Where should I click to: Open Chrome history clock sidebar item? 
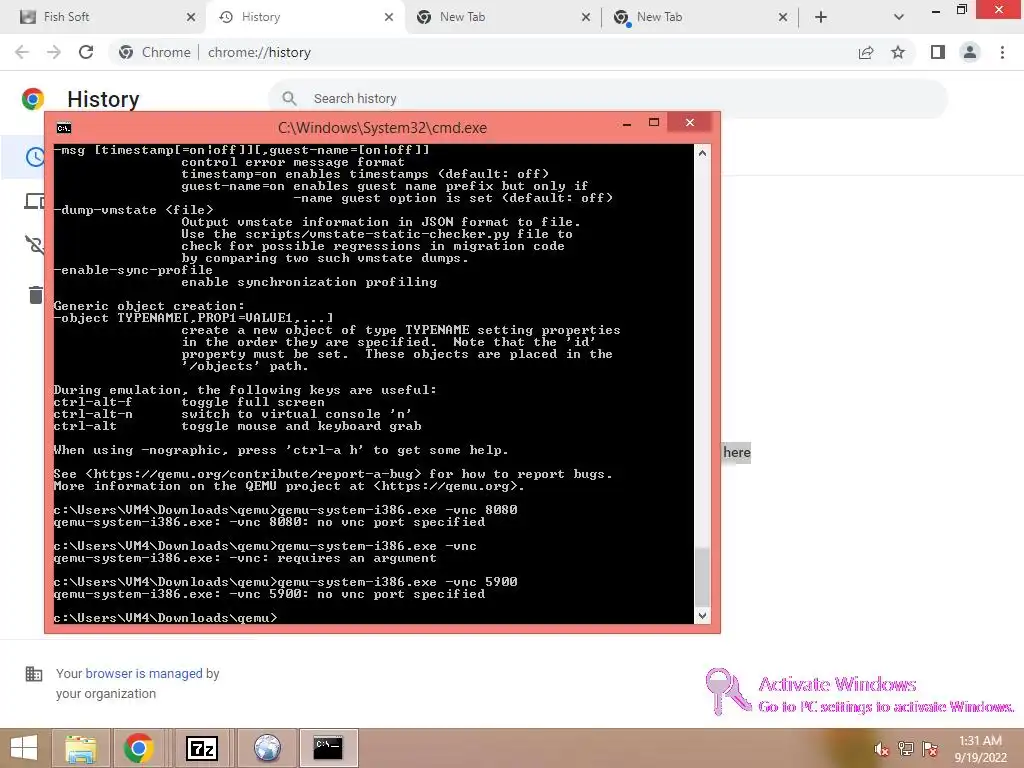[34, 157]
